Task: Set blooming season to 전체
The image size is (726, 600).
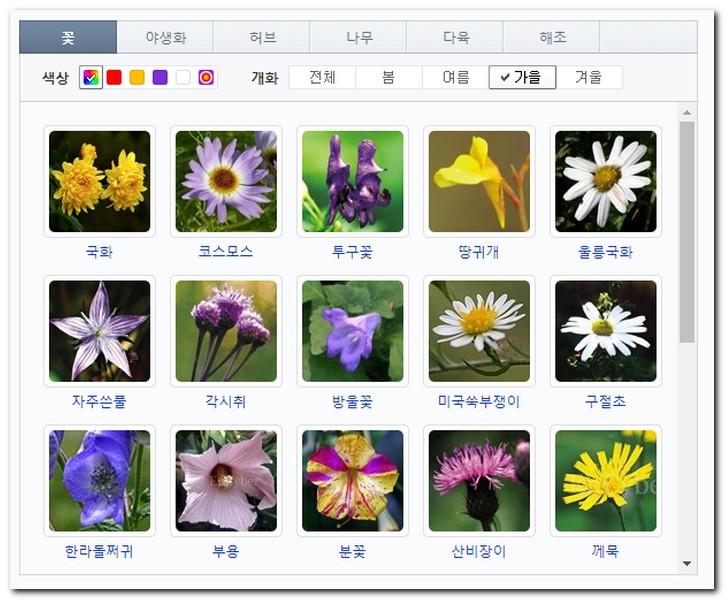Action: coord(322,77)
